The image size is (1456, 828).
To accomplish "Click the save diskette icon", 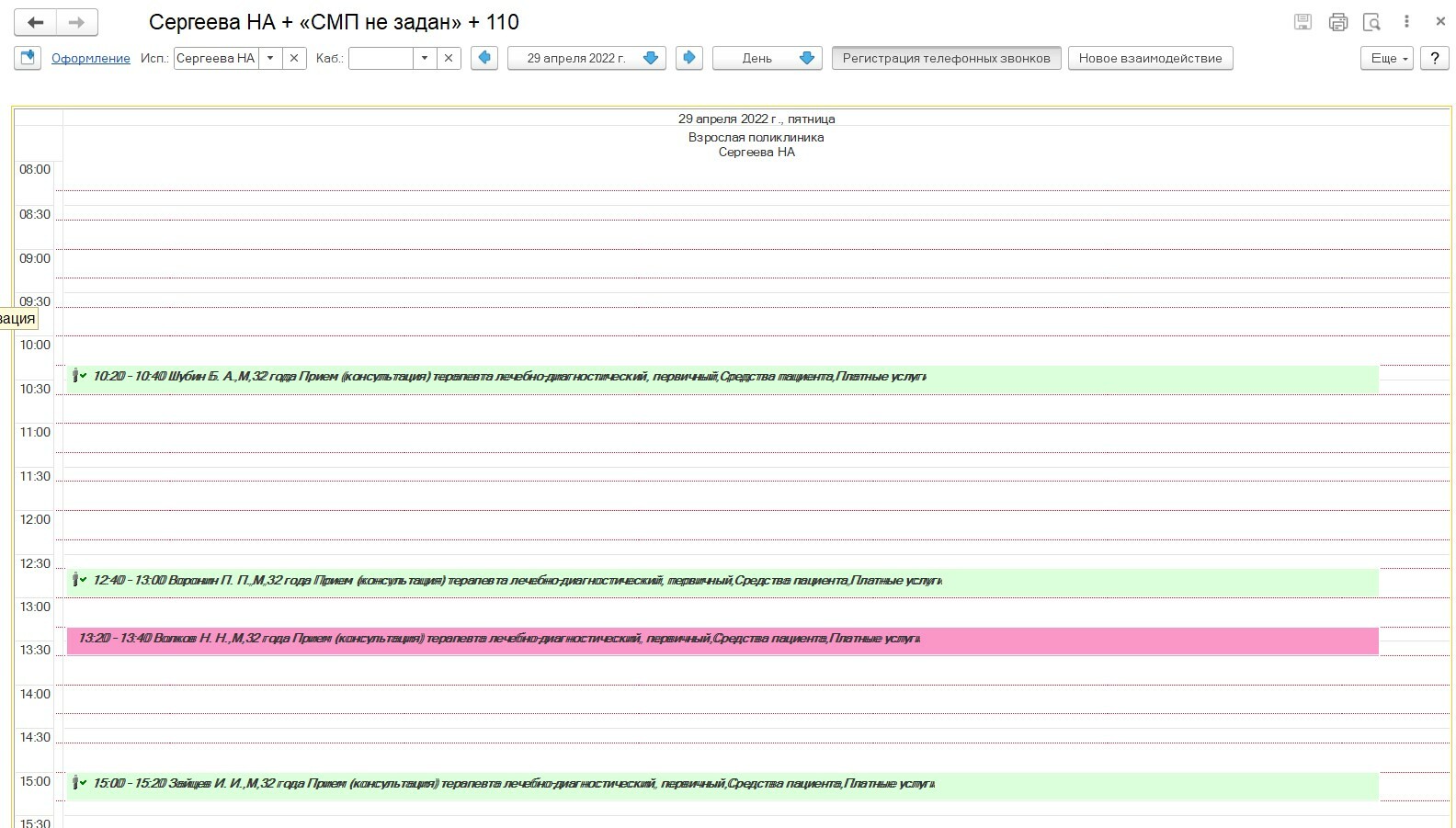I will tap(1302, 22).
